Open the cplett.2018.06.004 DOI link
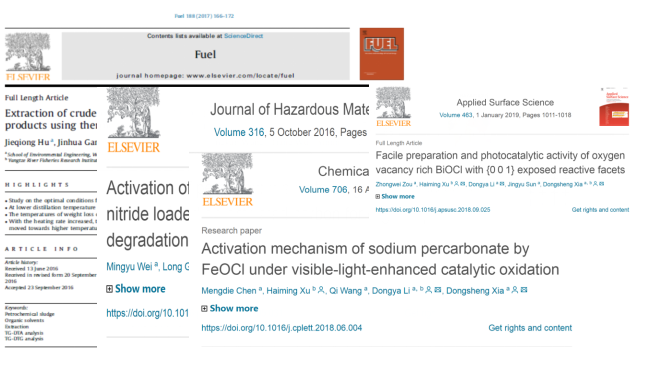The width and height of the screenshot is (651, 367). click(281, 328)
